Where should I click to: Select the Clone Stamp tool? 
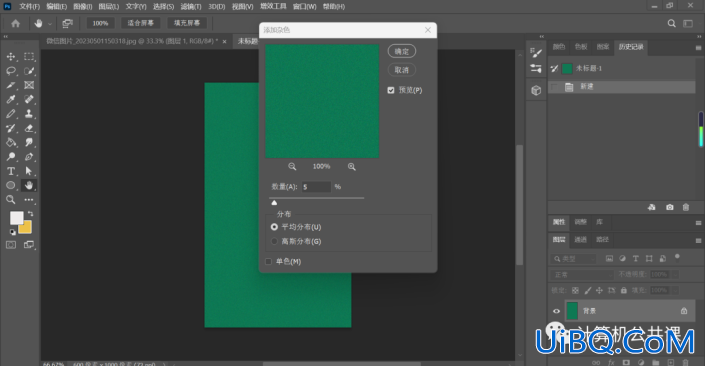29,114
